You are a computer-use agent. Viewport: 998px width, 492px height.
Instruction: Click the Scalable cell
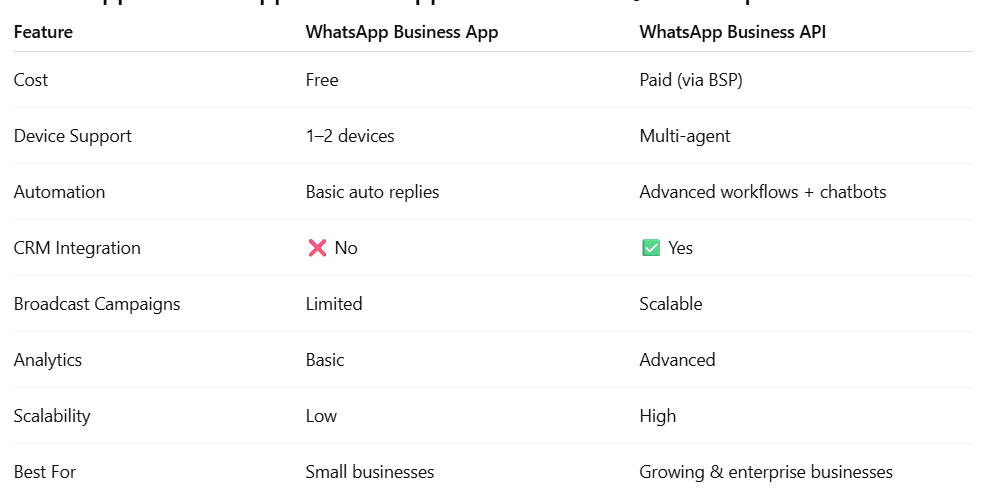click(x=671, y=304)
